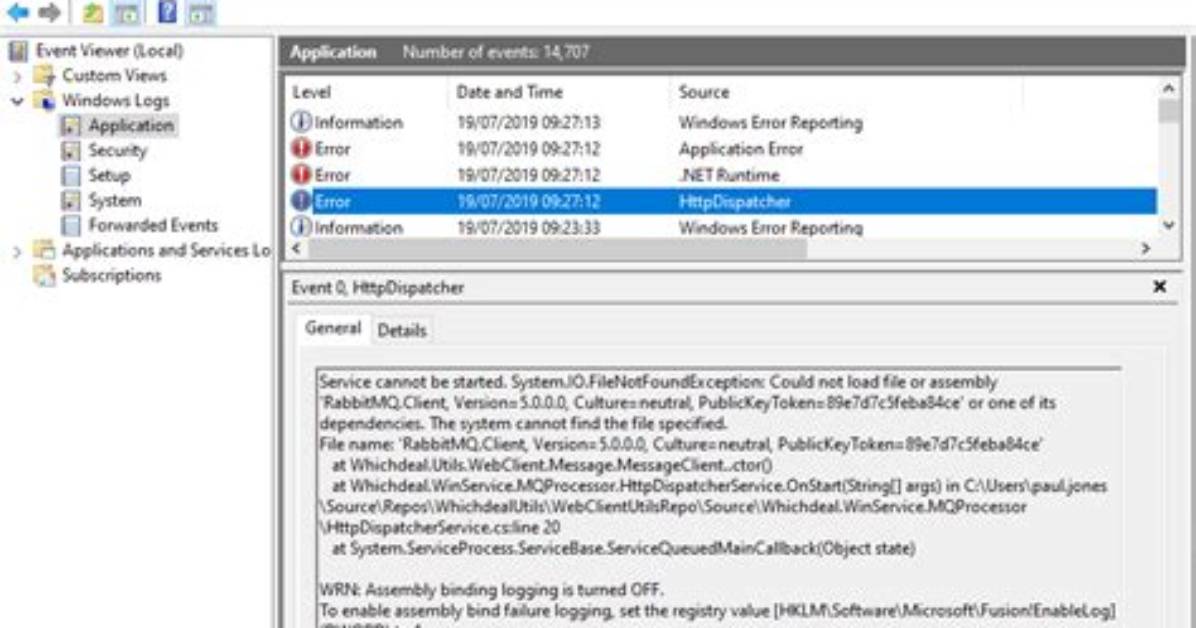Click inside the event description text box
The height and width of the screenshot is (628, 1196).
pos(719,498)
